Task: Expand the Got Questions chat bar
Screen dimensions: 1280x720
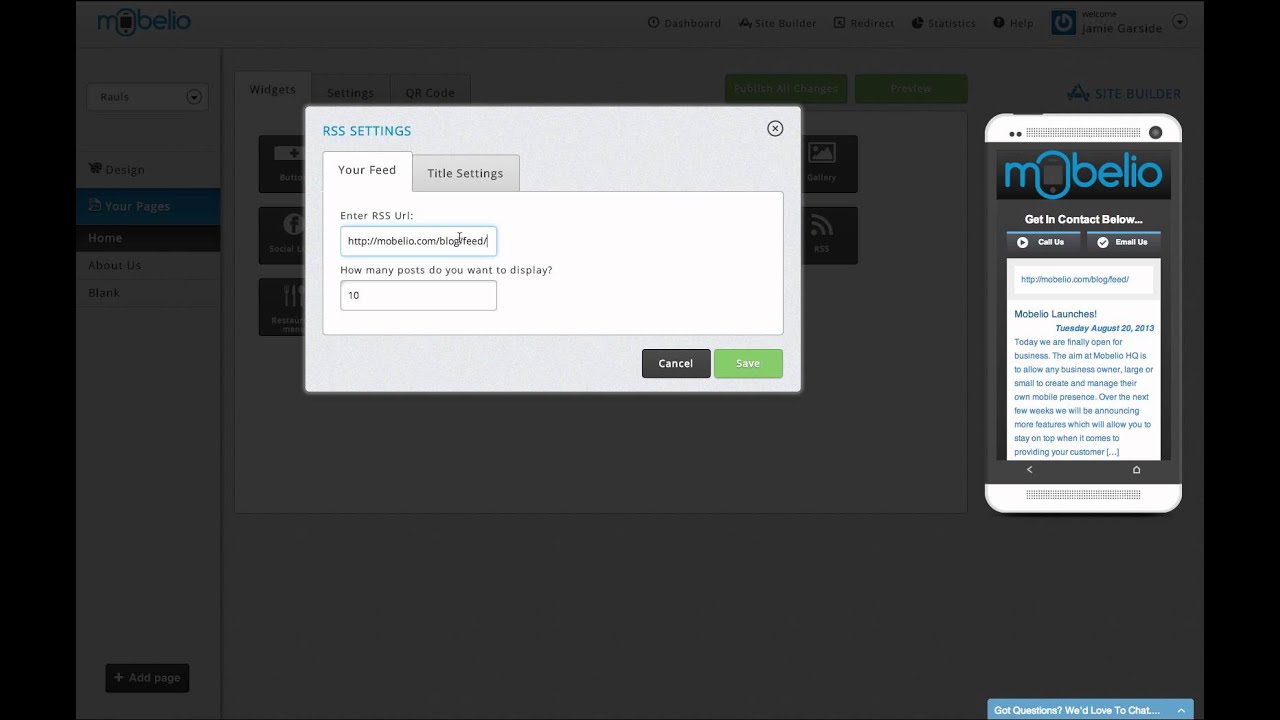Action: [1090, 710]
